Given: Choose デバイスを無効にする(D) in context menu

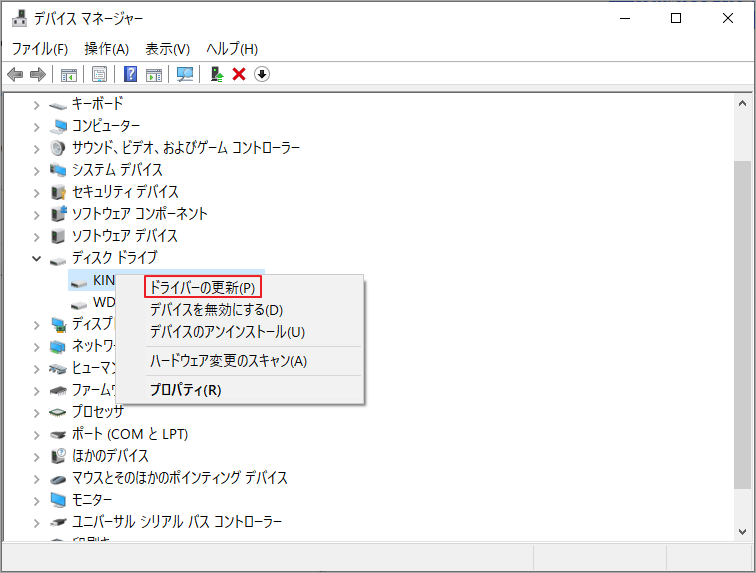Looking at the screenshot, I should pos(216,310).
